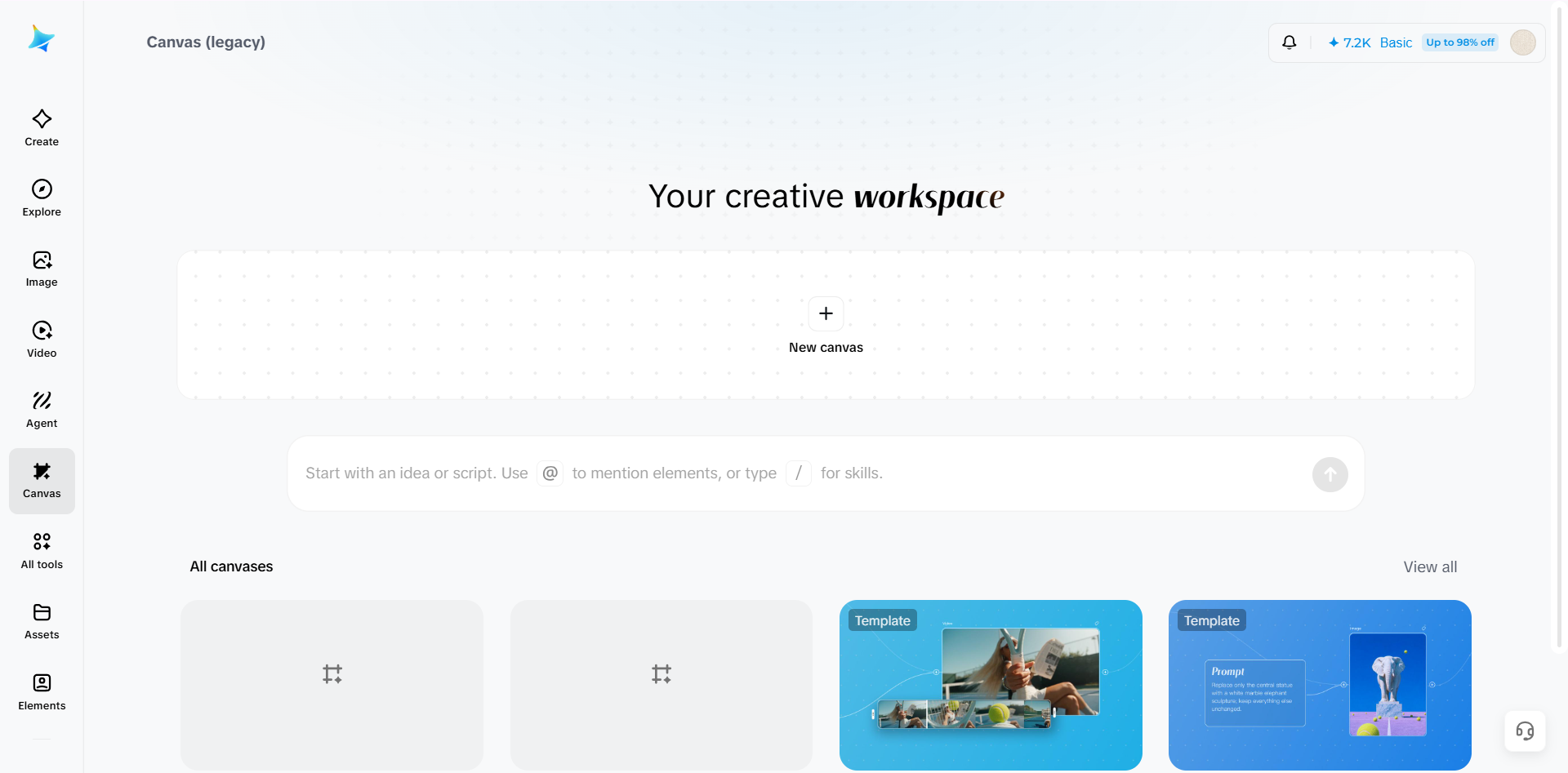This screenshot has height=773, width=1568.
Task: Click the Up to 98% off badge
Action: point(1460,42)
